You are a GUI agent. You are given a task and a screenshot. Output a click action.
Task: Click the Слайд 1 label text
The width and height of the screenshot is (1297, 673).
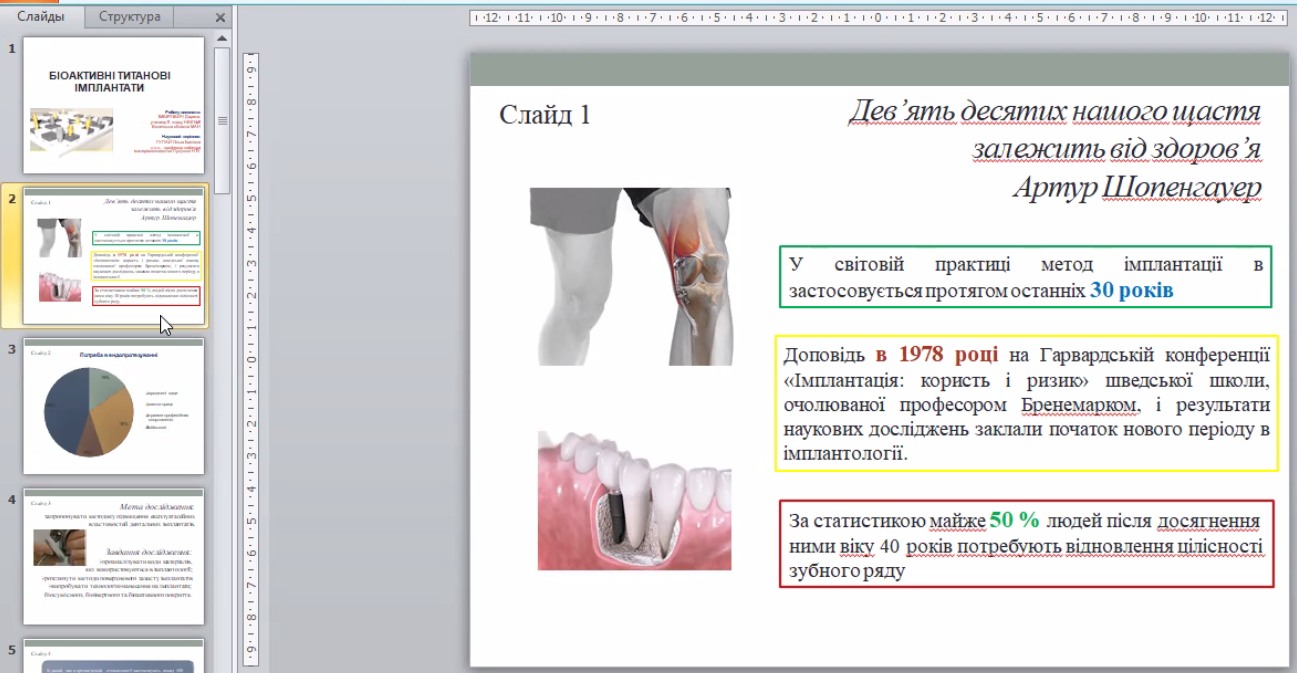pyautogui.click(x=545, y=115)
